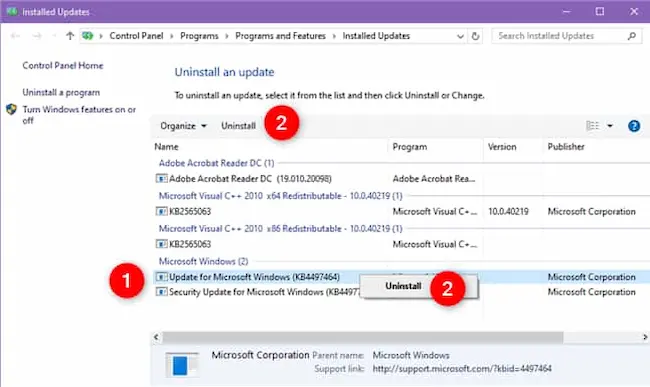Collapse the Microsoft Windows (2) group
Screen dimensions: 650x387
tap(204, 261)
